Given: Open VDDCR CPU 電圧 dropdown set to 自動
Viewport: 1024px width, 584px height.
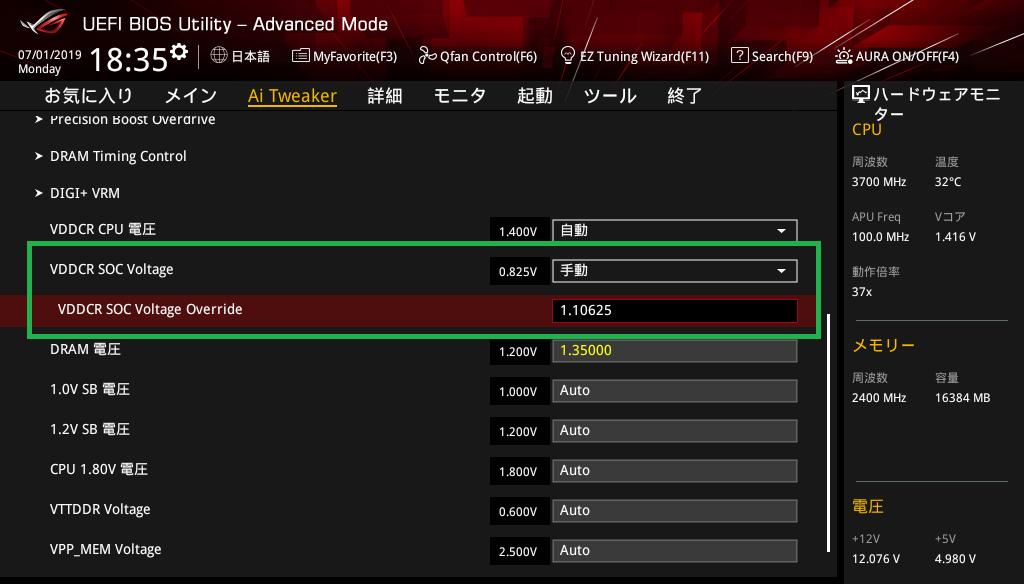Looking at the screenshot, I should pyautogui.click(x=675, y=231).
